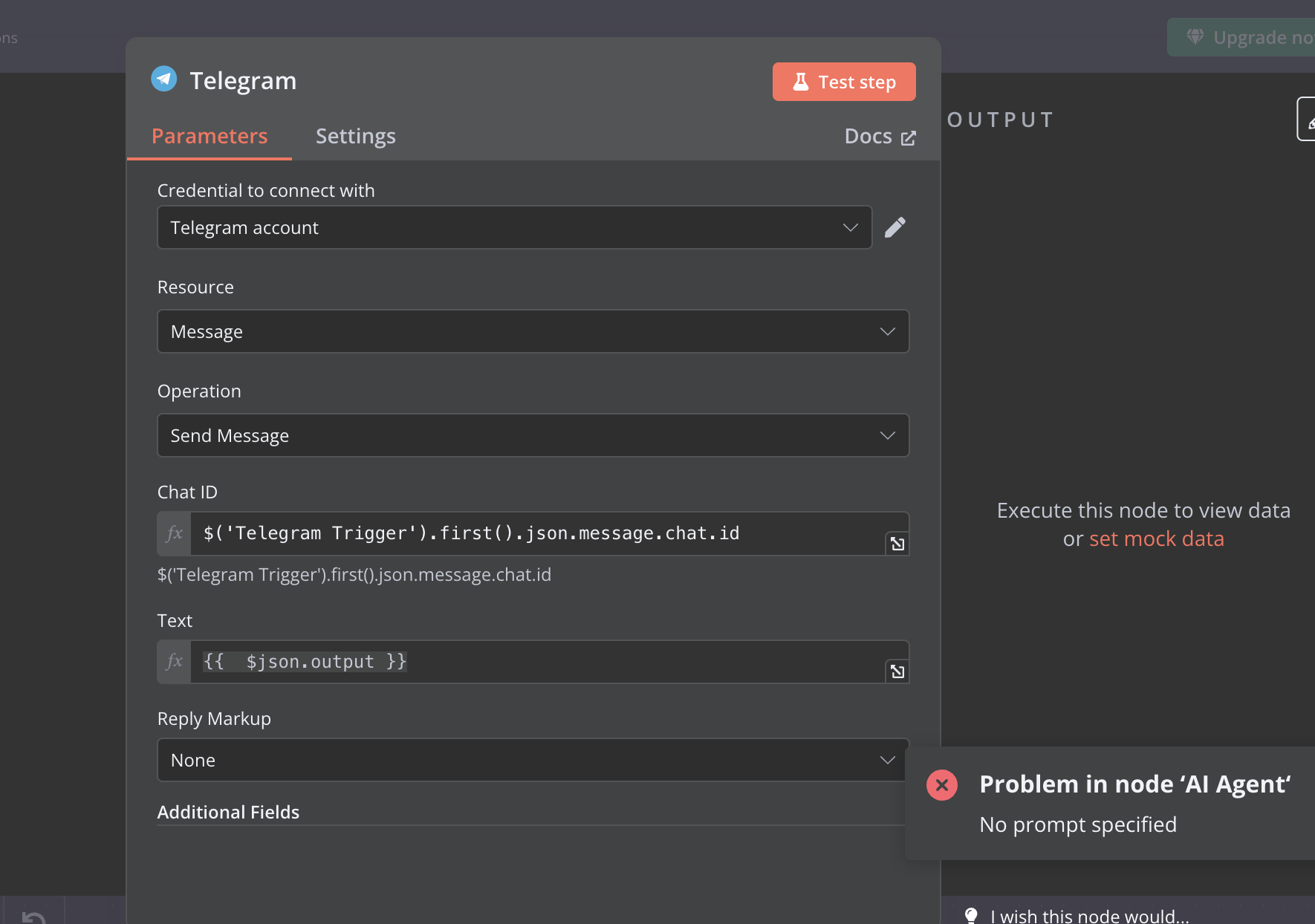Open the Telegram account credential dropdown

pos(514,227)
